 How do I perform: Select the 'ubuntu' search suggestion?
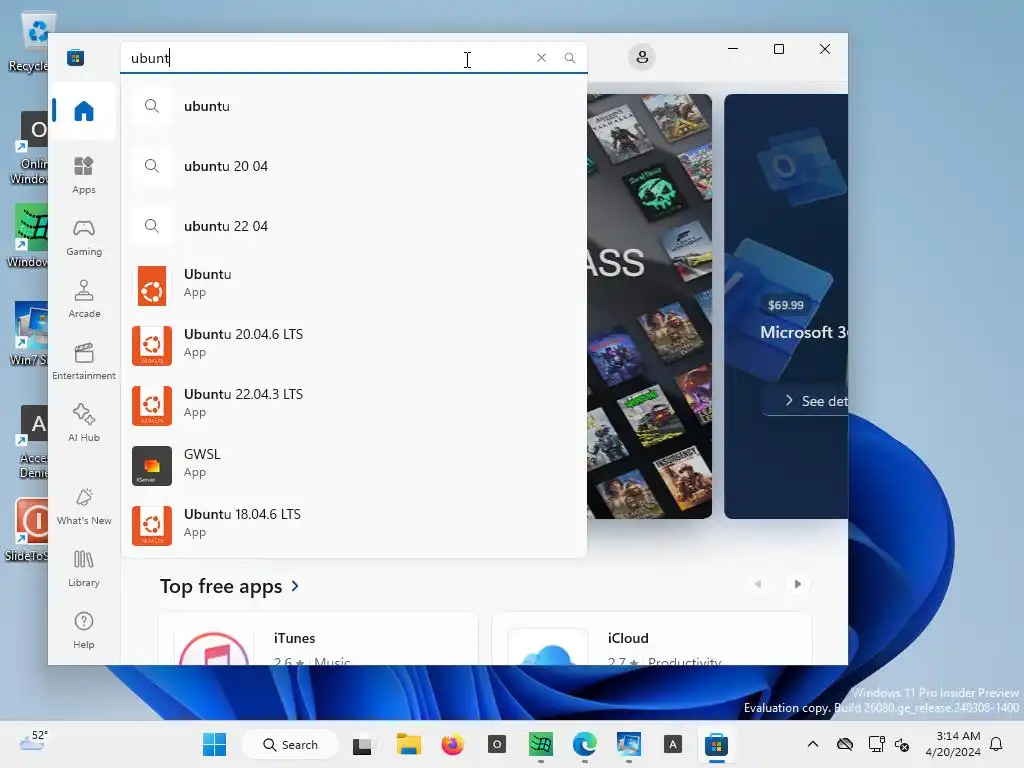pos(354,106)
